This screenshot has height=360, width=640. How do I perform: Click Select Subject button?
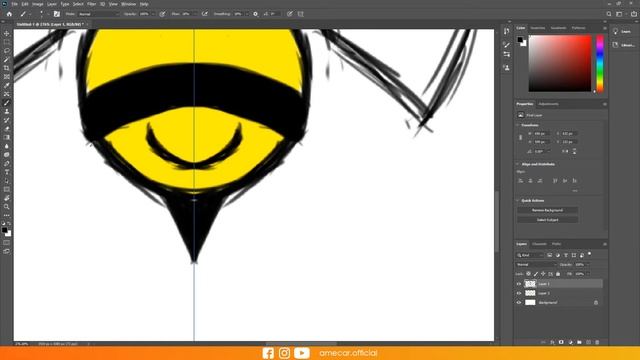(547, 220)
